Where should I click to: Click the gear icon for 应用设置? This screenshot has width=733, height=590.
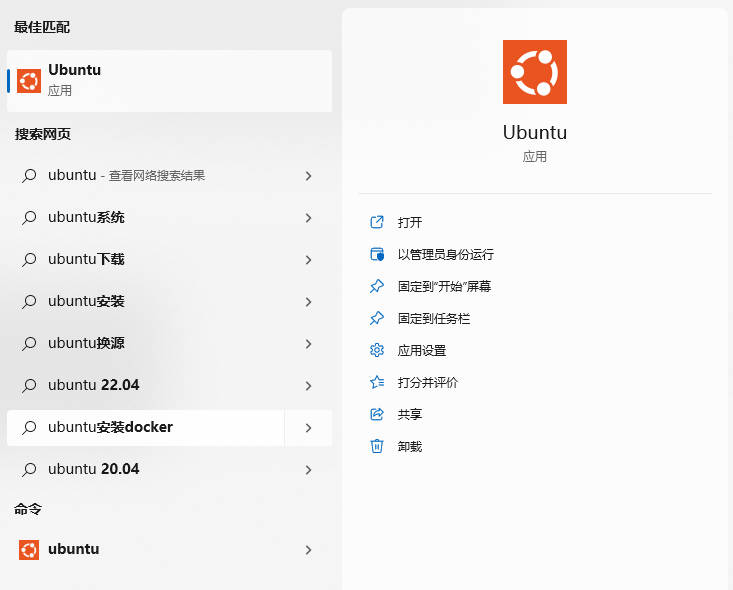377,350
